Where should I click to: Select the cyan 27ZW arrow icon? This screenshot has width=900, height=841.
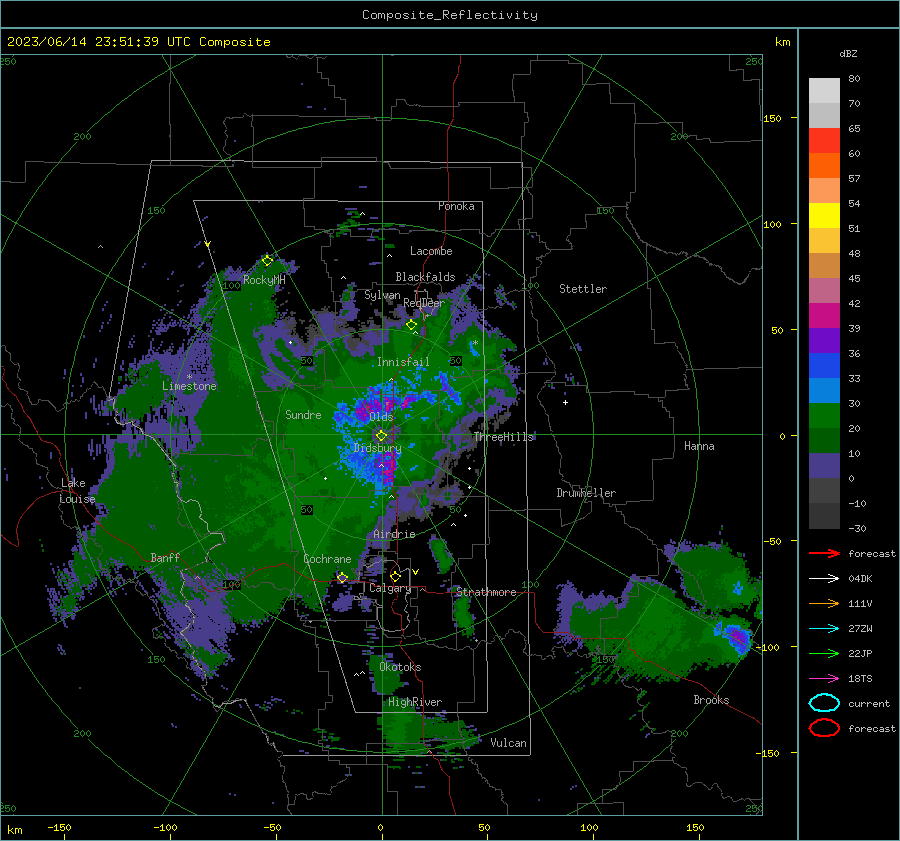tap(824, 628)
